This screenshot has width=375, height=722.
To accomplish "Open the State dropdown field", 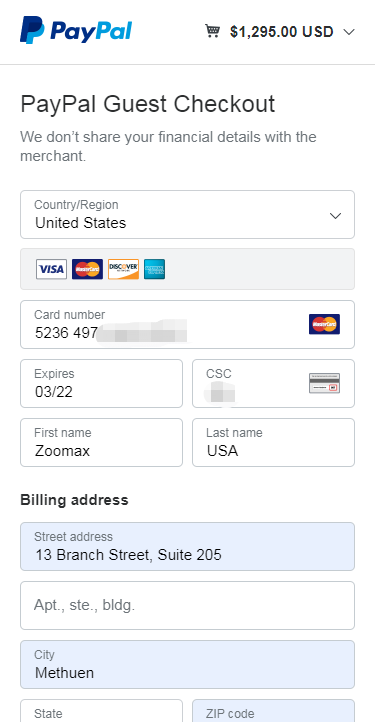I will point(101,710).
